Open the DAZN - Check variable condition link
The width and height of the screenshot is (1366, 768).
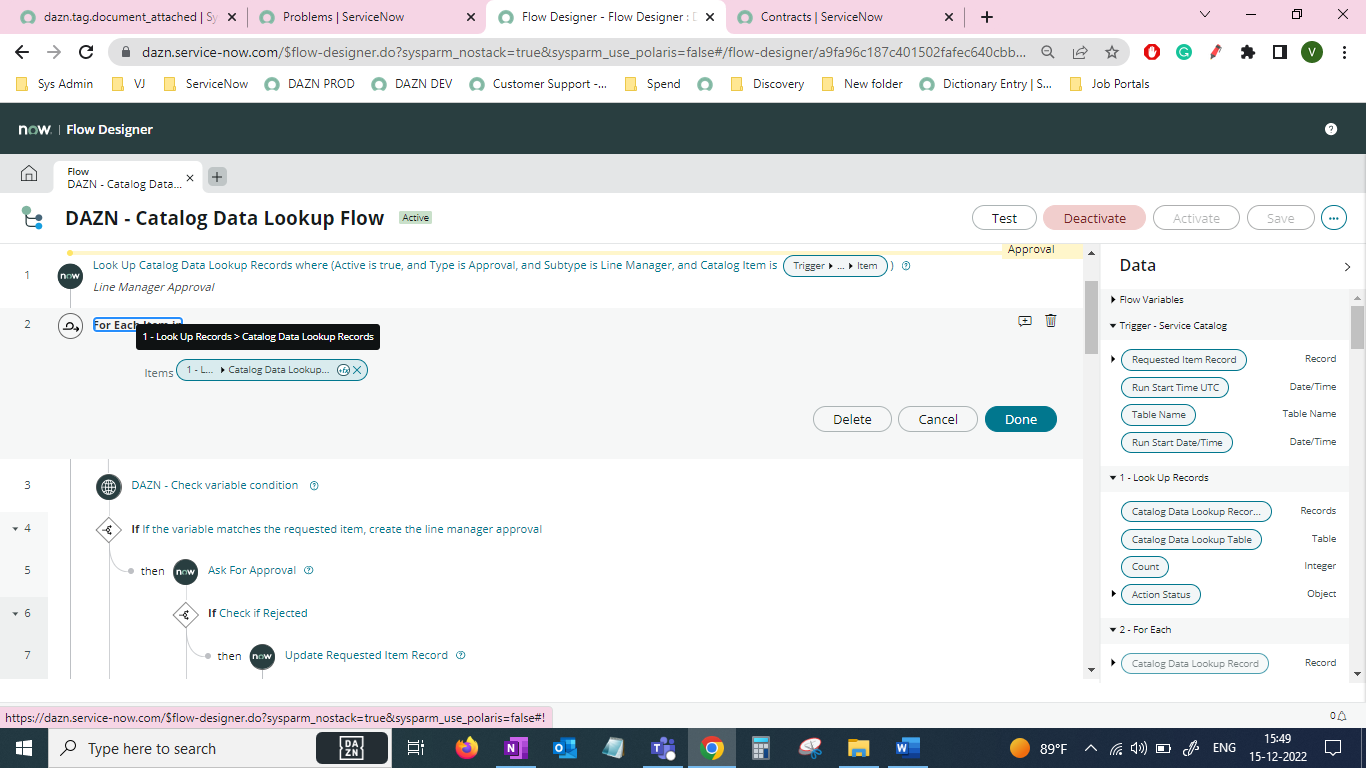tap(215, 486)
